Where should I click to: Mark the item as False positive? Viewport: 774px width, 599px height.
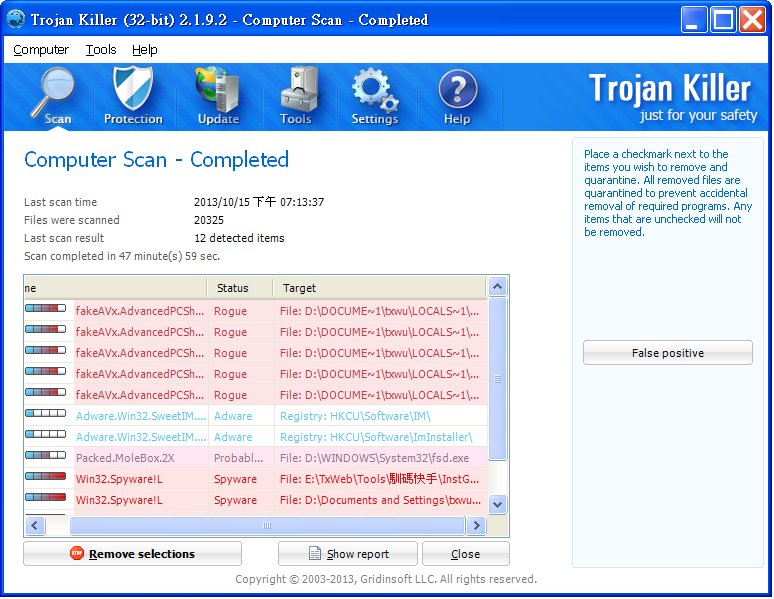667,353
